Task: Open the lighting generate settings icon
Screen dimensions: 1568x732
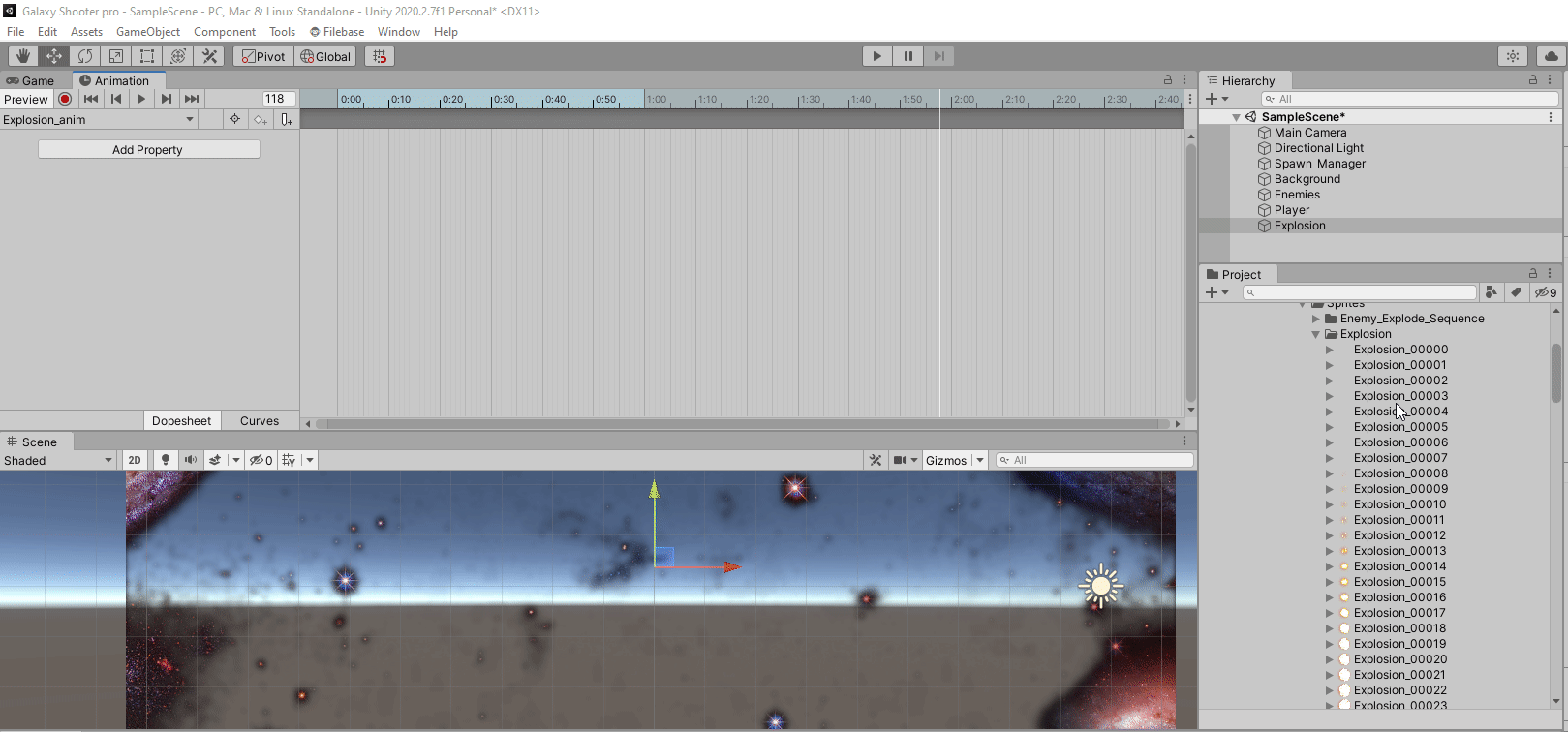Action: coord(1513,56)
